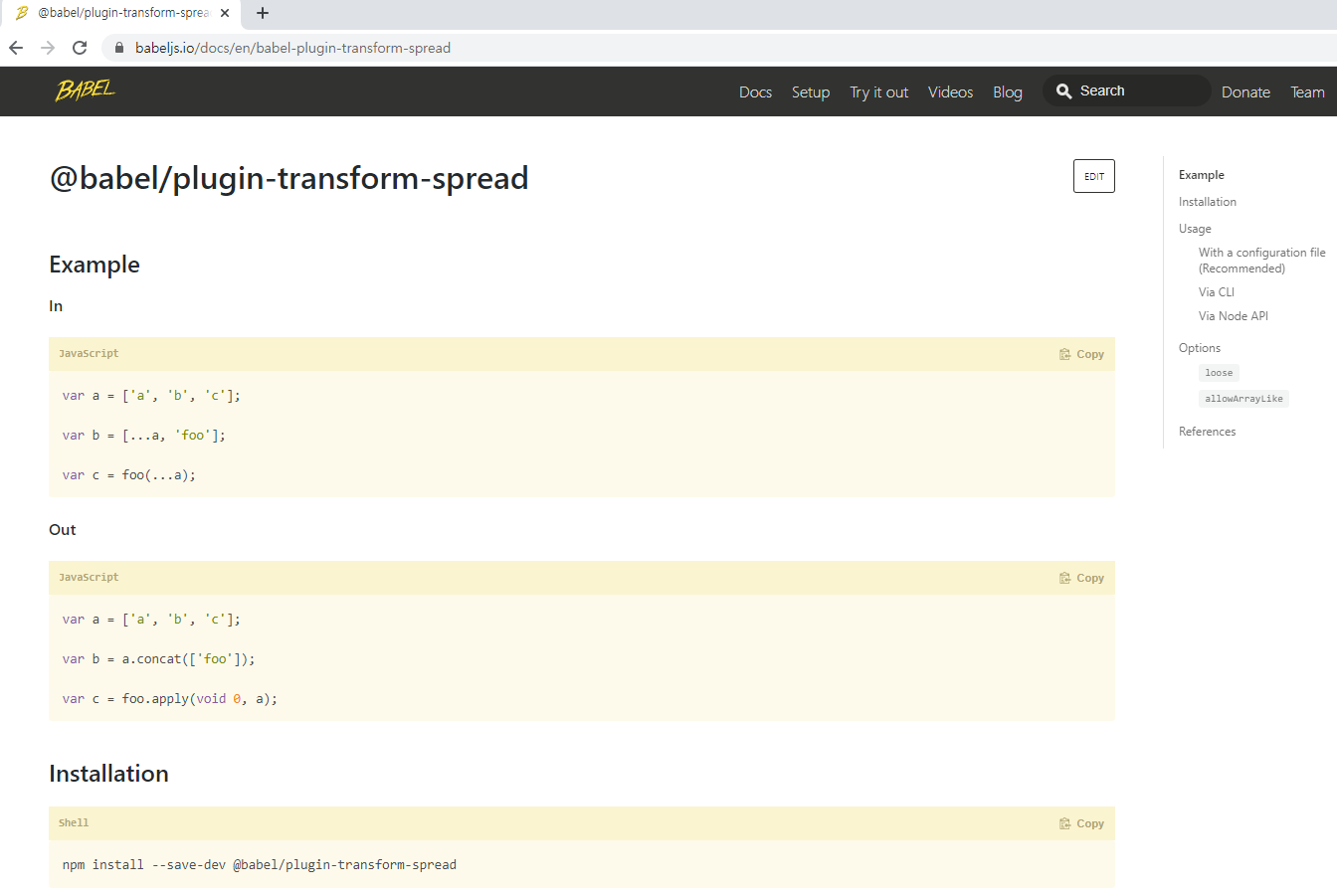The height and width of the screenshot is (896, 1337).
Task: Click the padlock site info icon
Action: [119, 48]
